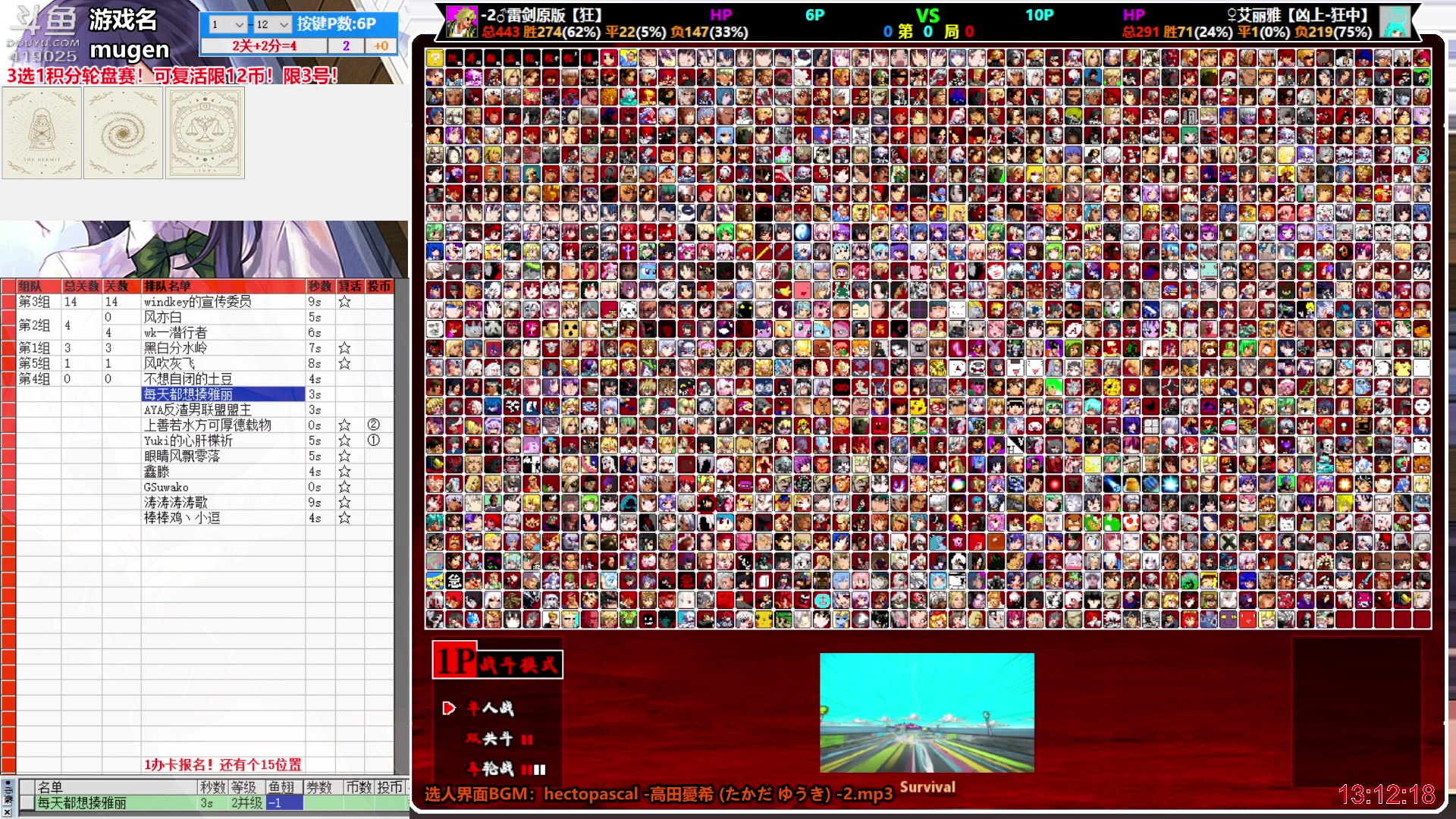1456x819 pixels.
Task: Open the dropdown showing value 12
Action: coord(271,24)
